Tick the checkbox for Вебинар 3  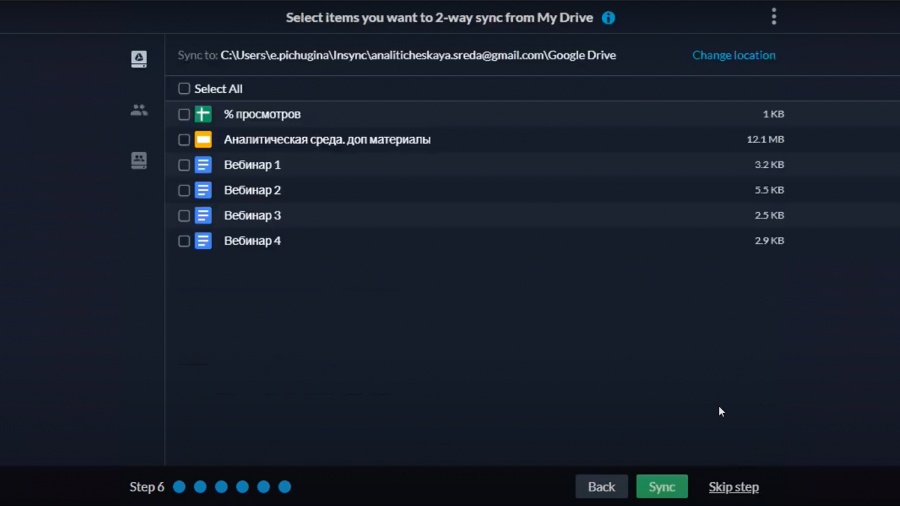(x=184, y=215)
